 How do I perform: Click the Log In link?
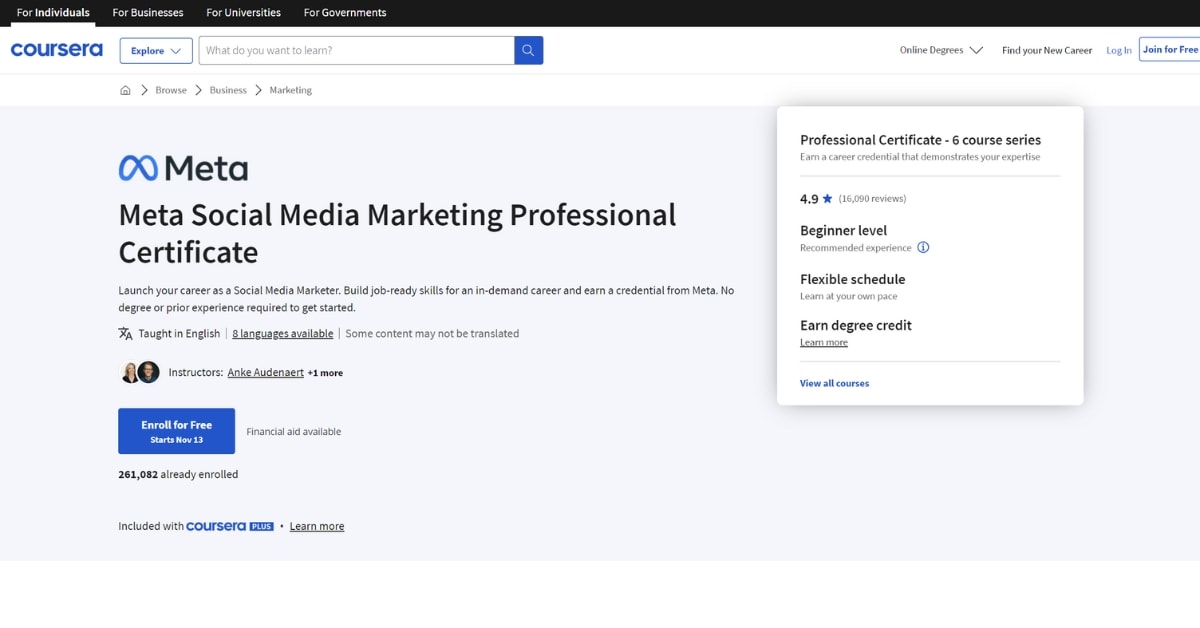1119,50
